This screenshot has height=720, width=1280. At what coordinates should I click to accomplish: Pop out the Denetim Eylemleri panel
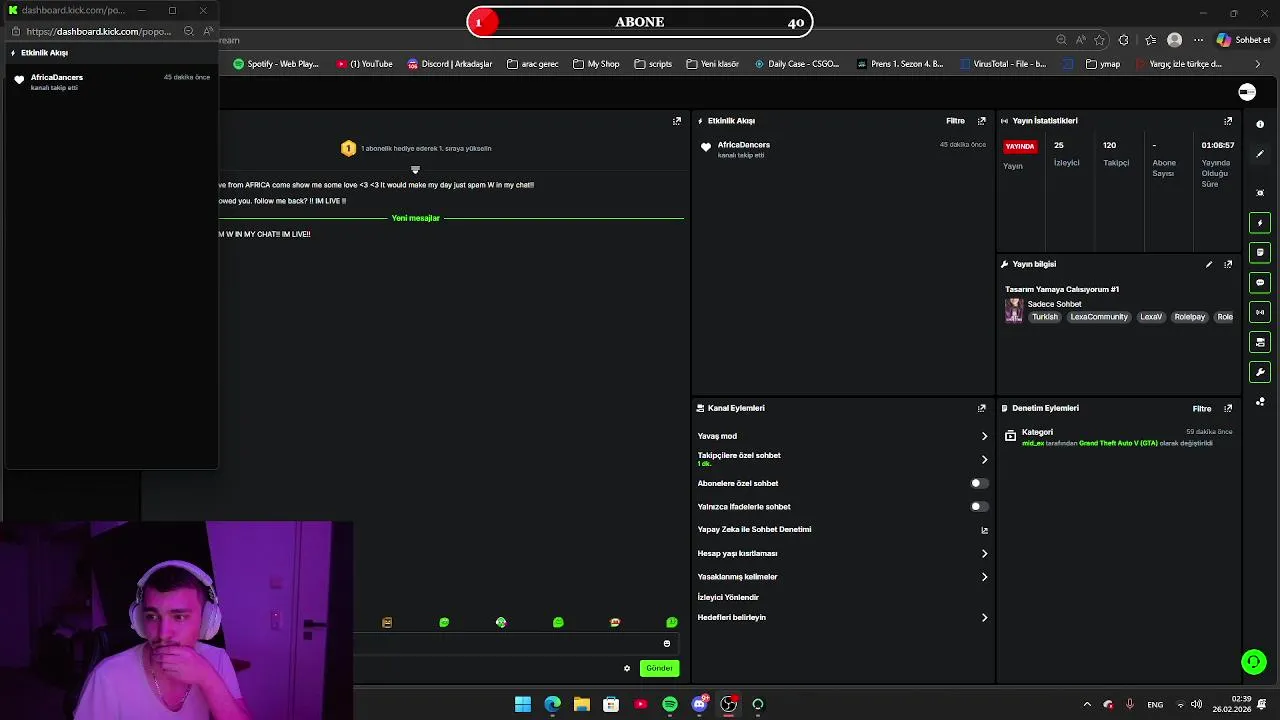(x=1228, y=408)
